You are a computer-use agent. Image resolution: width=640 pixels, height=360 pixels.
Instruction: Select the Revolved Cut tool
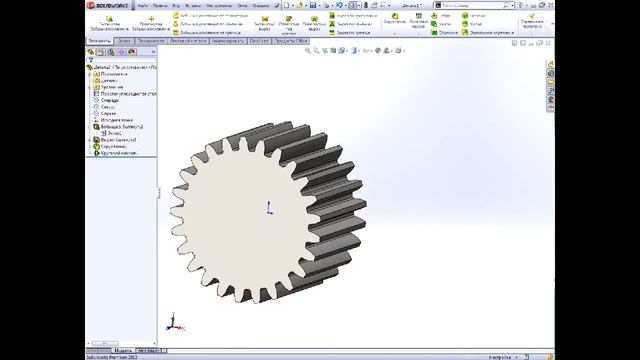(x=314, y=24)
